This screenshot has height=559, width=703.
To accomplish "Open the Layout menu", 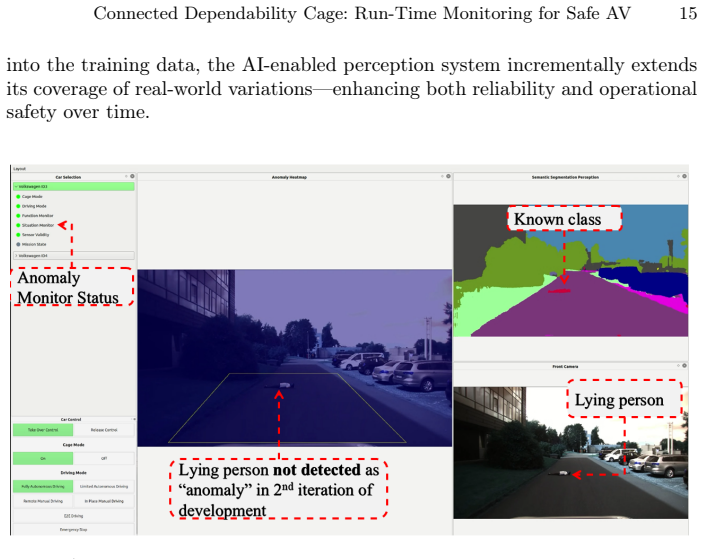I will pos(19,169).
